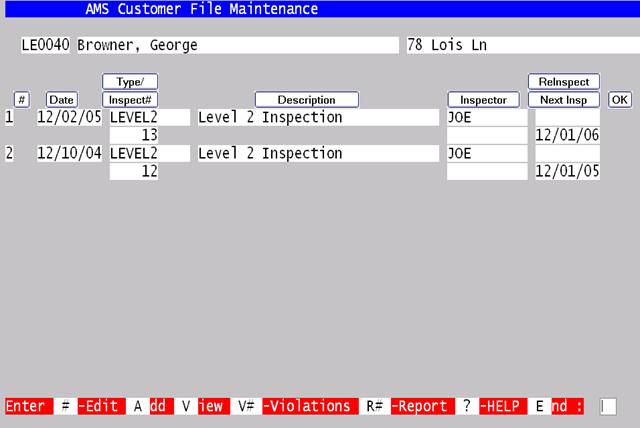
Task: Click the Date column header button
Action: click(61, 100)
